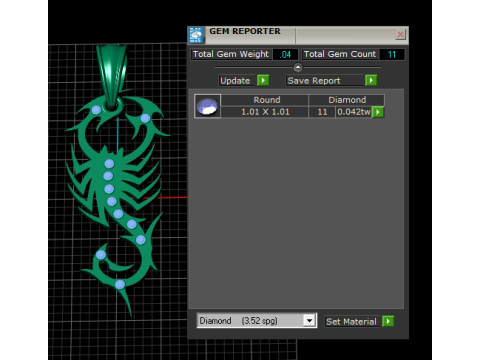Select the scorpion pendant bail in viewport
The height and width of the screenshot is (360, 480).
pyautogui.click(x=112, y=76)
